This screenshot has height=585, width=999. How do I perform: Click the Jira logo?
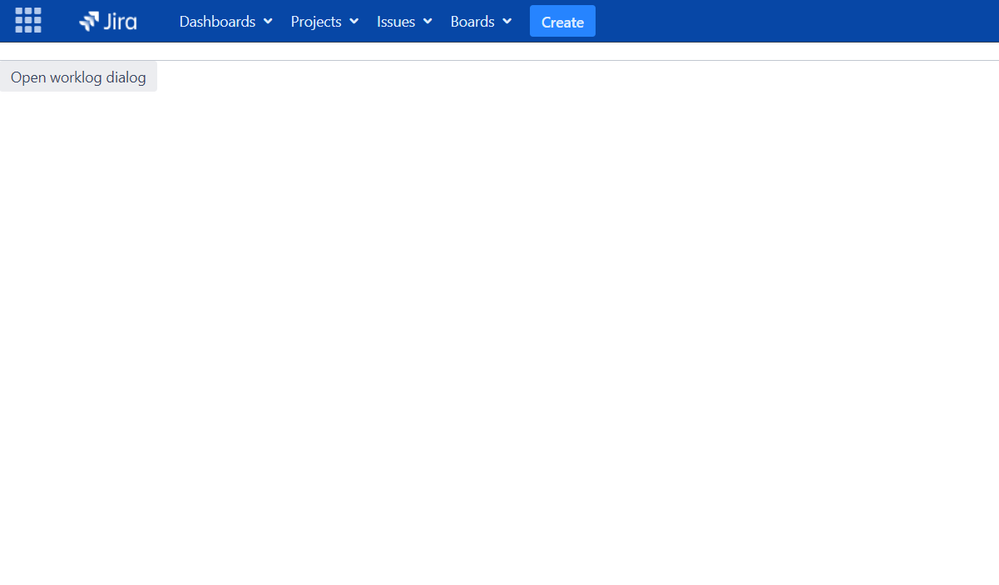click(108, 21)
